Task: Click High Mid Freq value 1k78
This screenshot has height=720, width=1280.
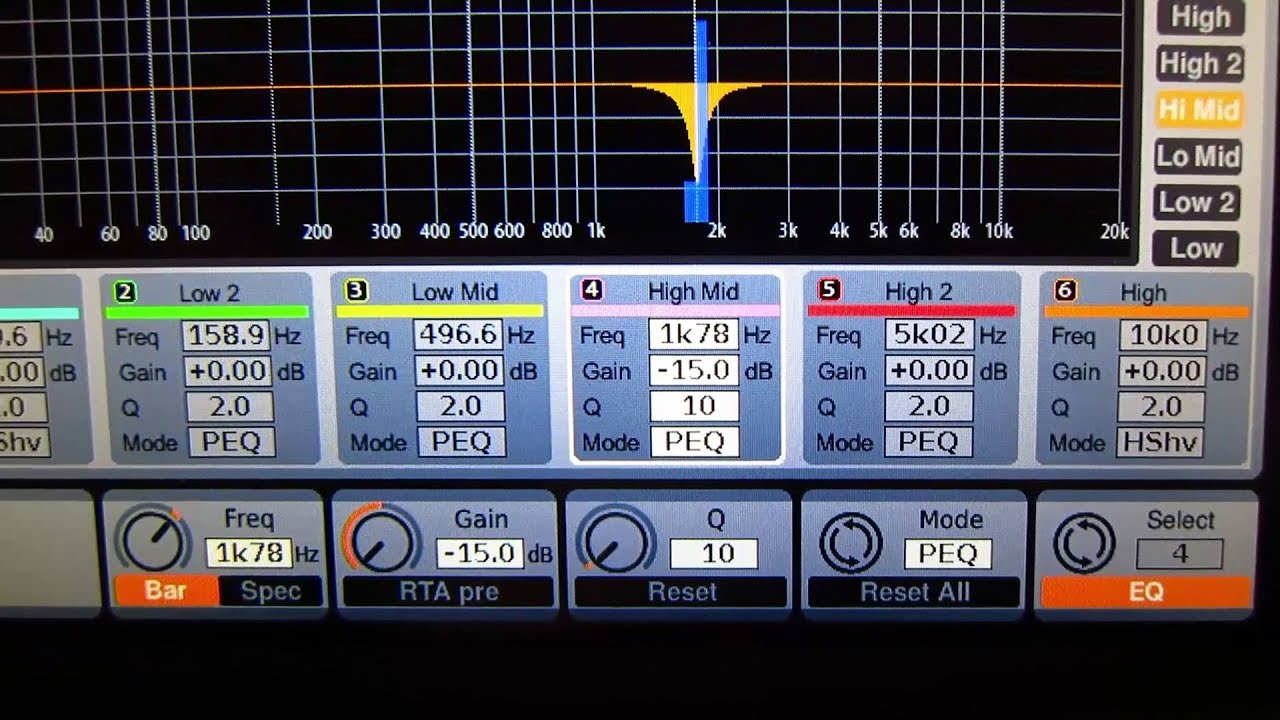Action: click(693, 334)
